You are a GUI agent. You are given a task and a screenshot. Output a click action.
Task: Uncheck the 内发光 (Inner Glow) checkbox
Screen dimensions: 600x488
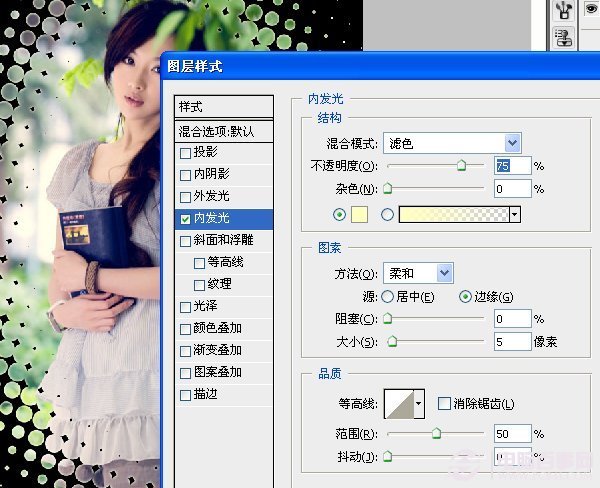pos(184,218)
